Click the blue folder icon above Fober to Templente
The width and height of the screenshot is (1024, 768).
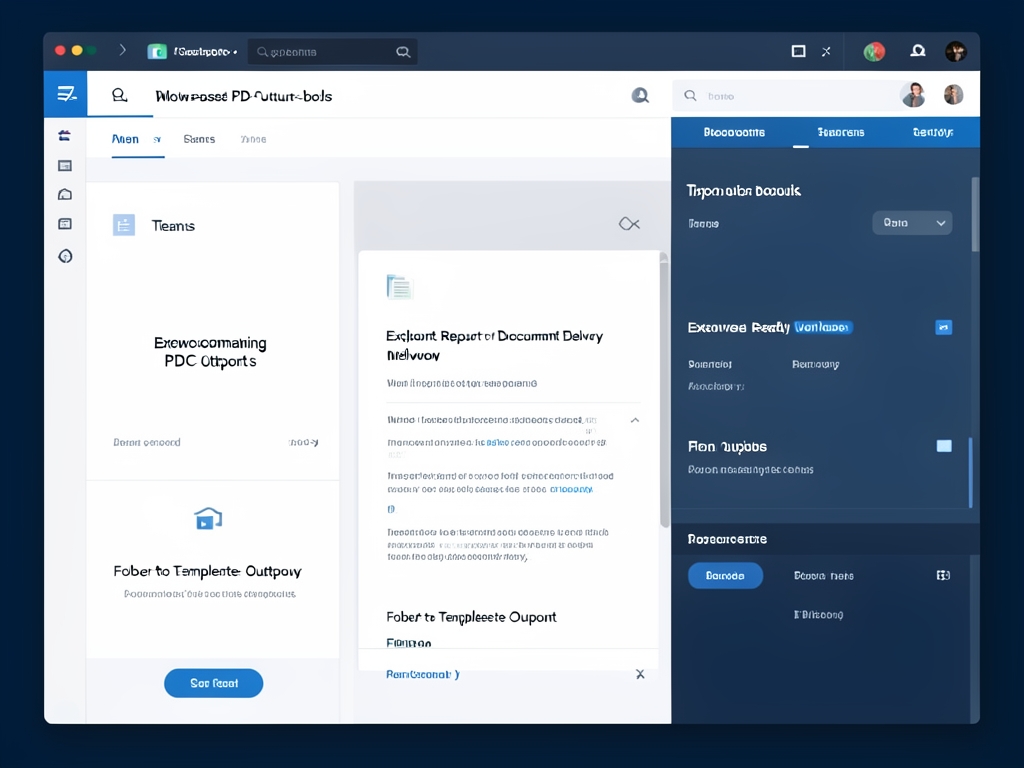208,519
